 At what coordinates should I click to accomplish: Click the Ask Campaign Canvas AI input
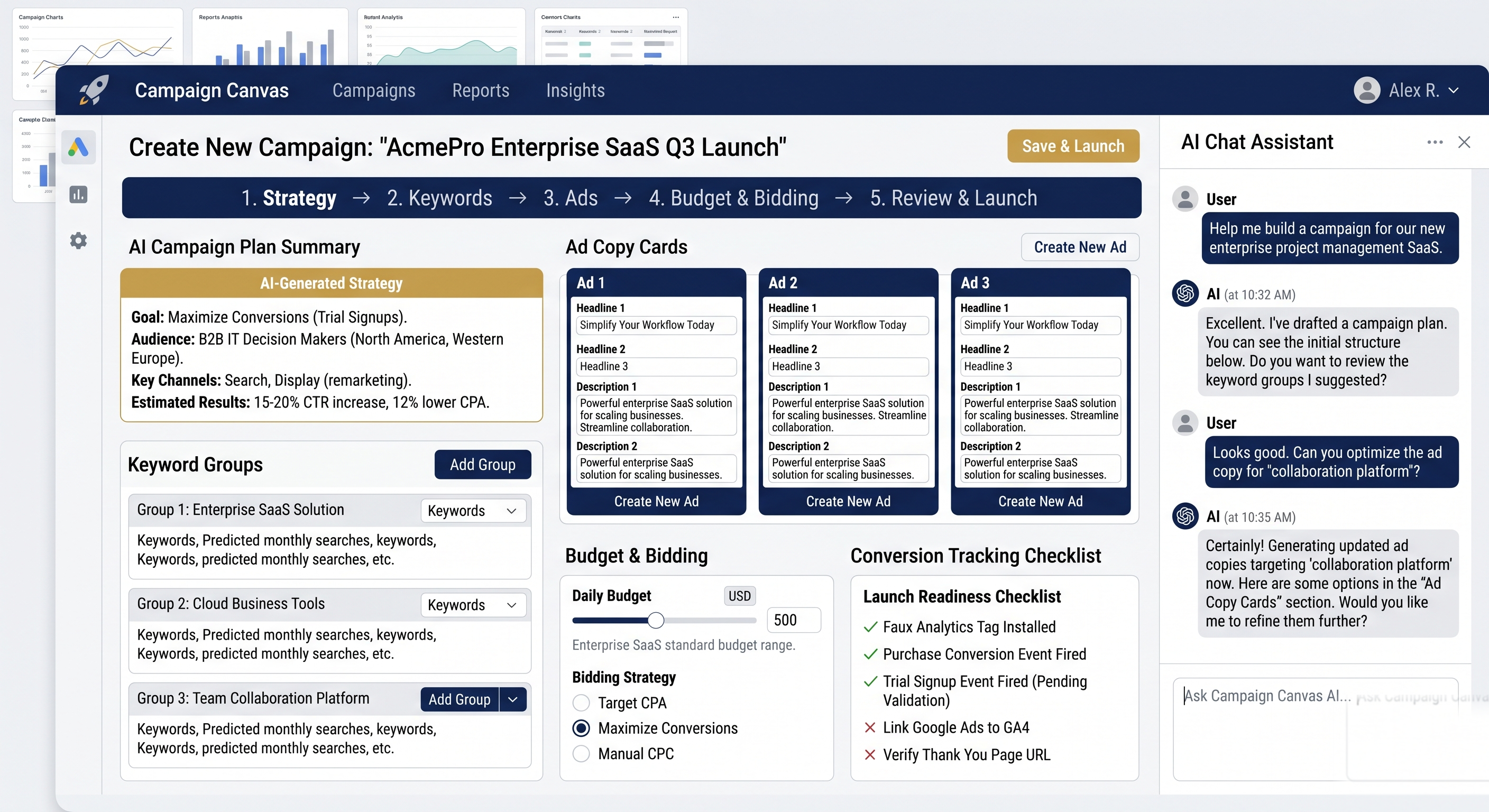[1316, 730]
